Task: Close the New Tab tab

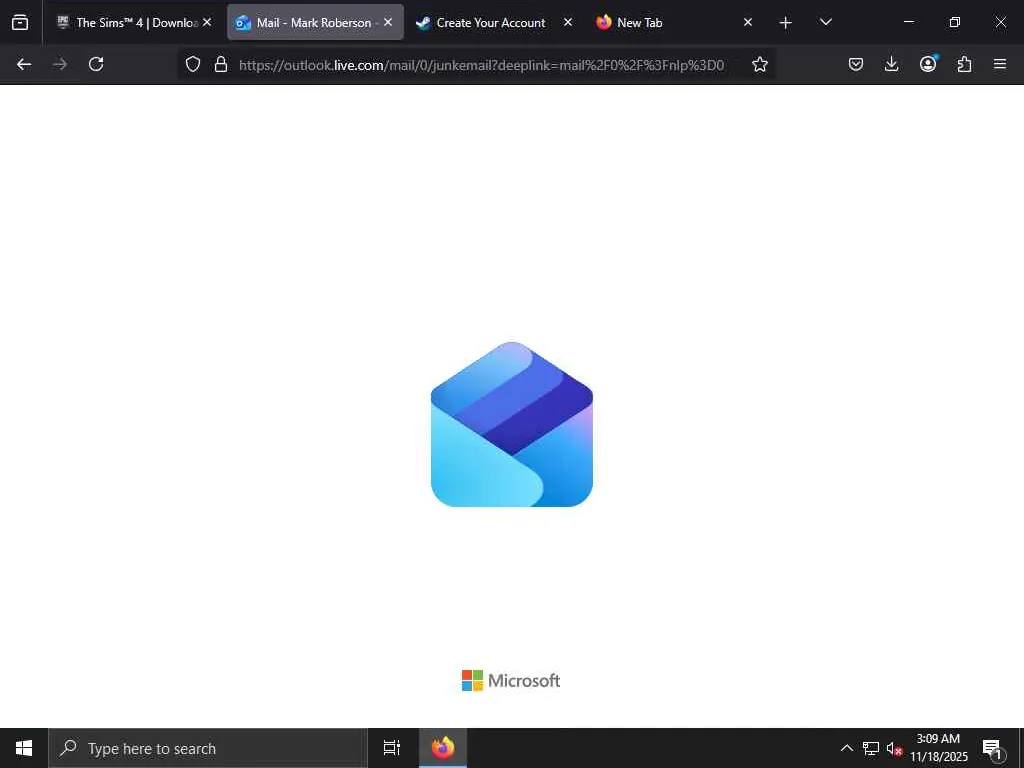Action: click(x=748, y=22)
